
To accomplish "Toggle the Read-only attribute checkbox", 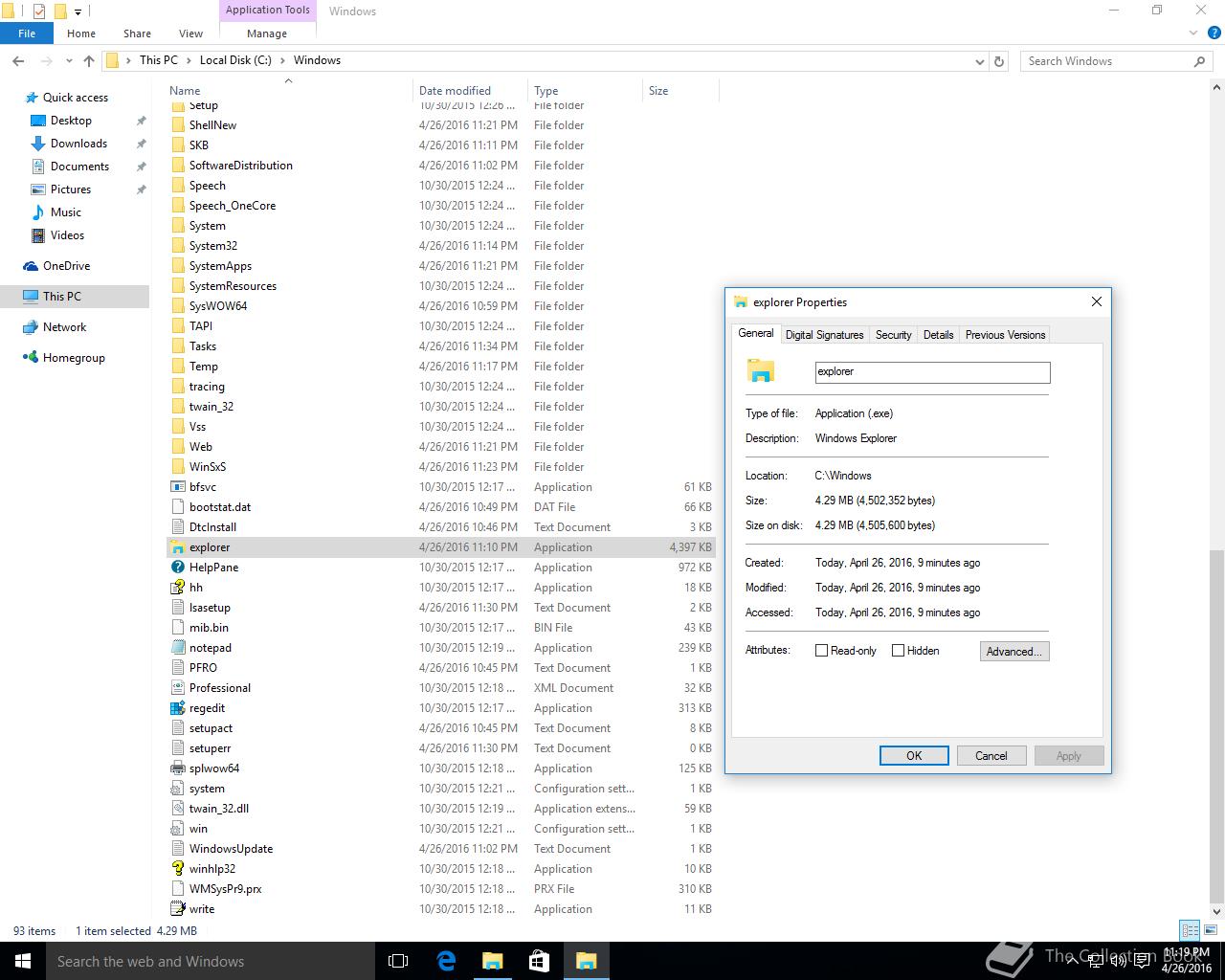I will (x=821, y=651).
